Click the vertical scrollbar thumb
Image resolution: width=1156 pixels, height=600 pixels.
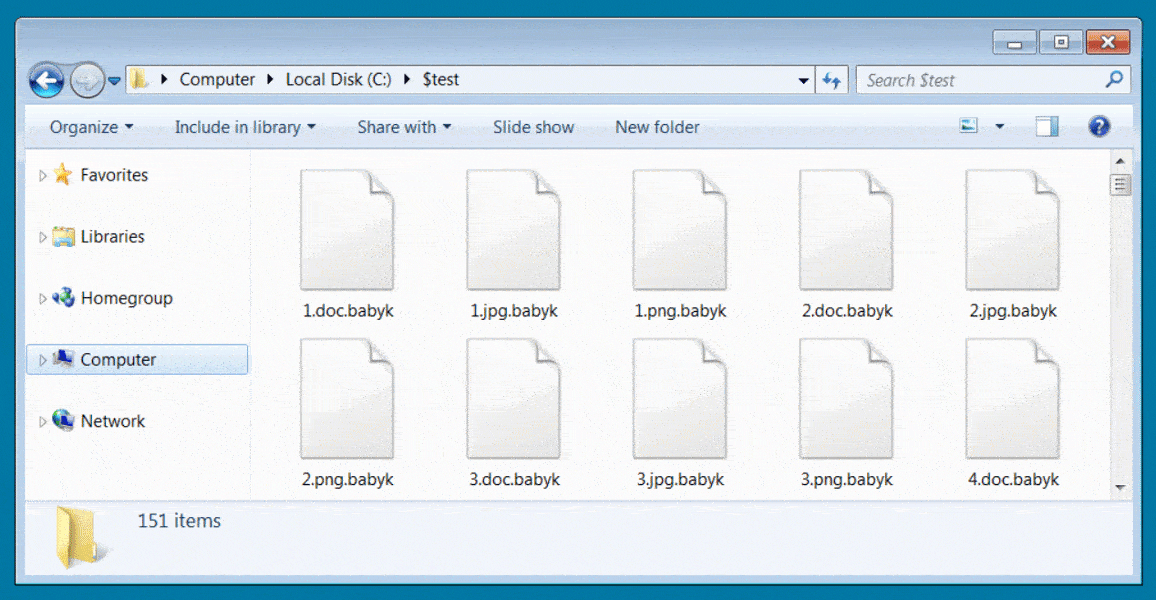click(x=1120, y=184)
